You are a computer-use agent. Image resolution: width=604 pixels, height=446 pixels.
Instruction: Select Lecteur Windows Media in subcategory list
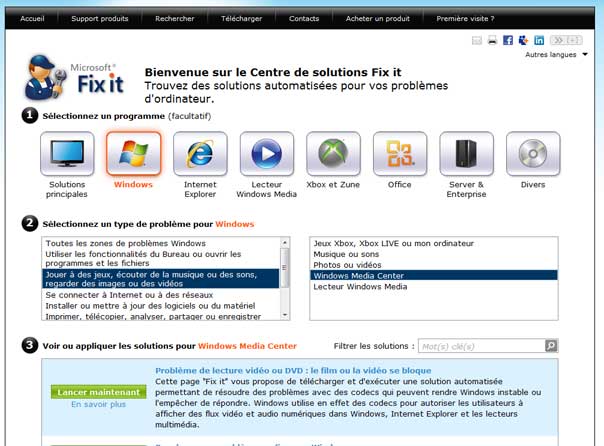(x=434, y=287)
